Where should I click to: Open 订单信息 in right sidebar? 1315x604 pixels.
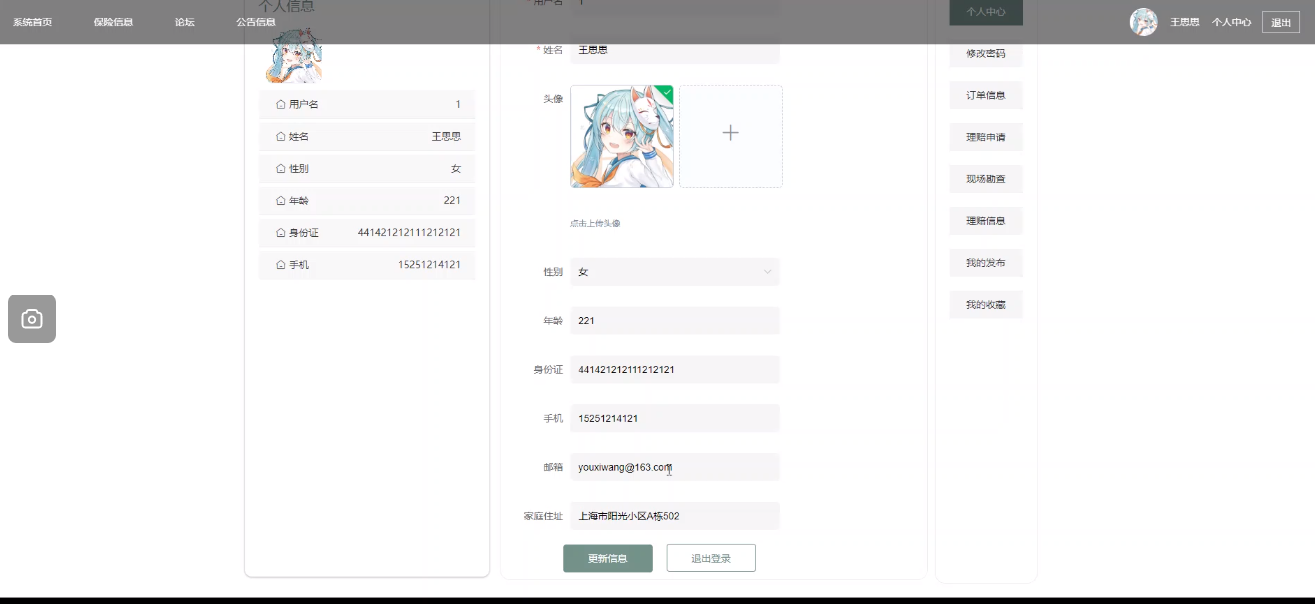click(x=986, y=95)
